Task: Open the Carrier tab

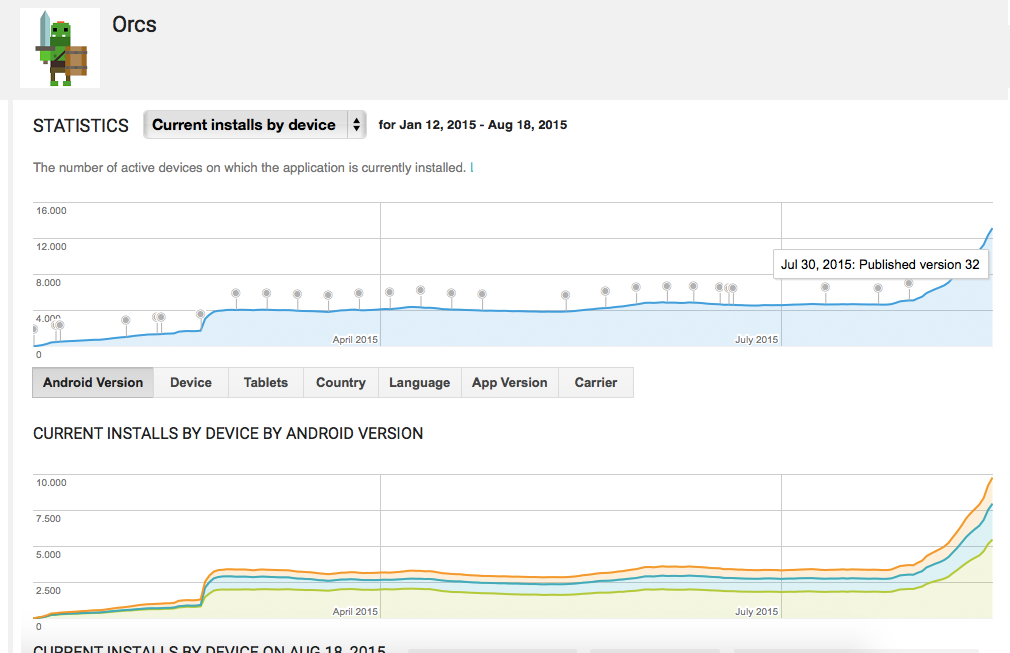Action: click(596, 382)
